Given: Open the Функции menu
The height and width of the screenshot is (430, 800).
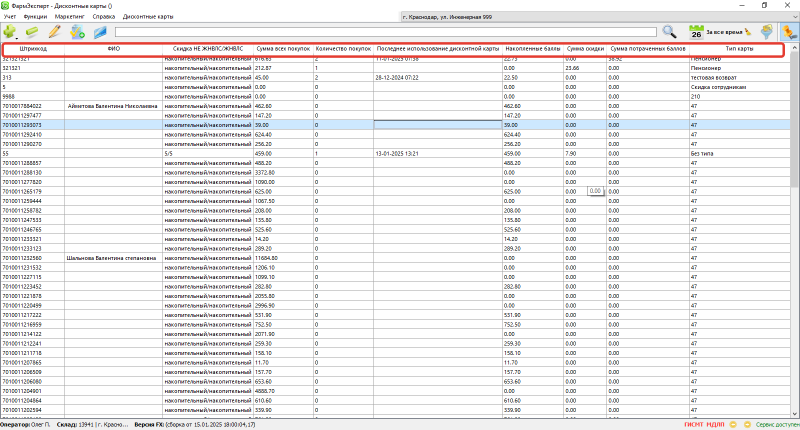Looking at the screenshot, I should point(34,18).
